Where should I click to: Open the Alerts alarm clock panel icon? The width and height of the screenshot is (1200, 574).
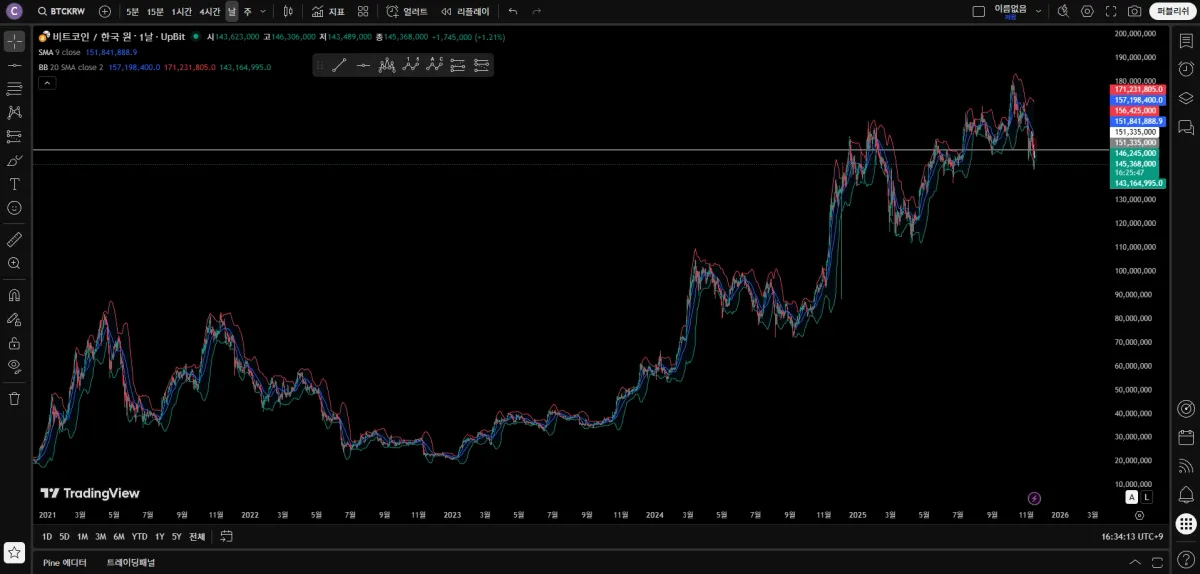coord(1186,69)
